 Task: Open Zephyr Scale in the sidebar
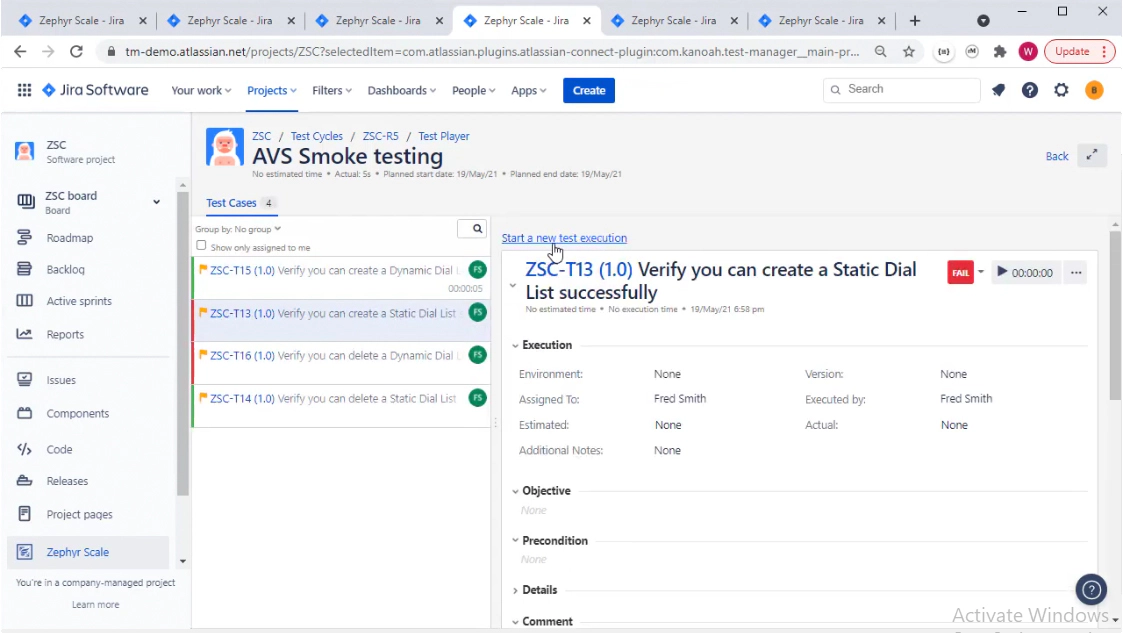pyautogui.click(x=77, y=552)
